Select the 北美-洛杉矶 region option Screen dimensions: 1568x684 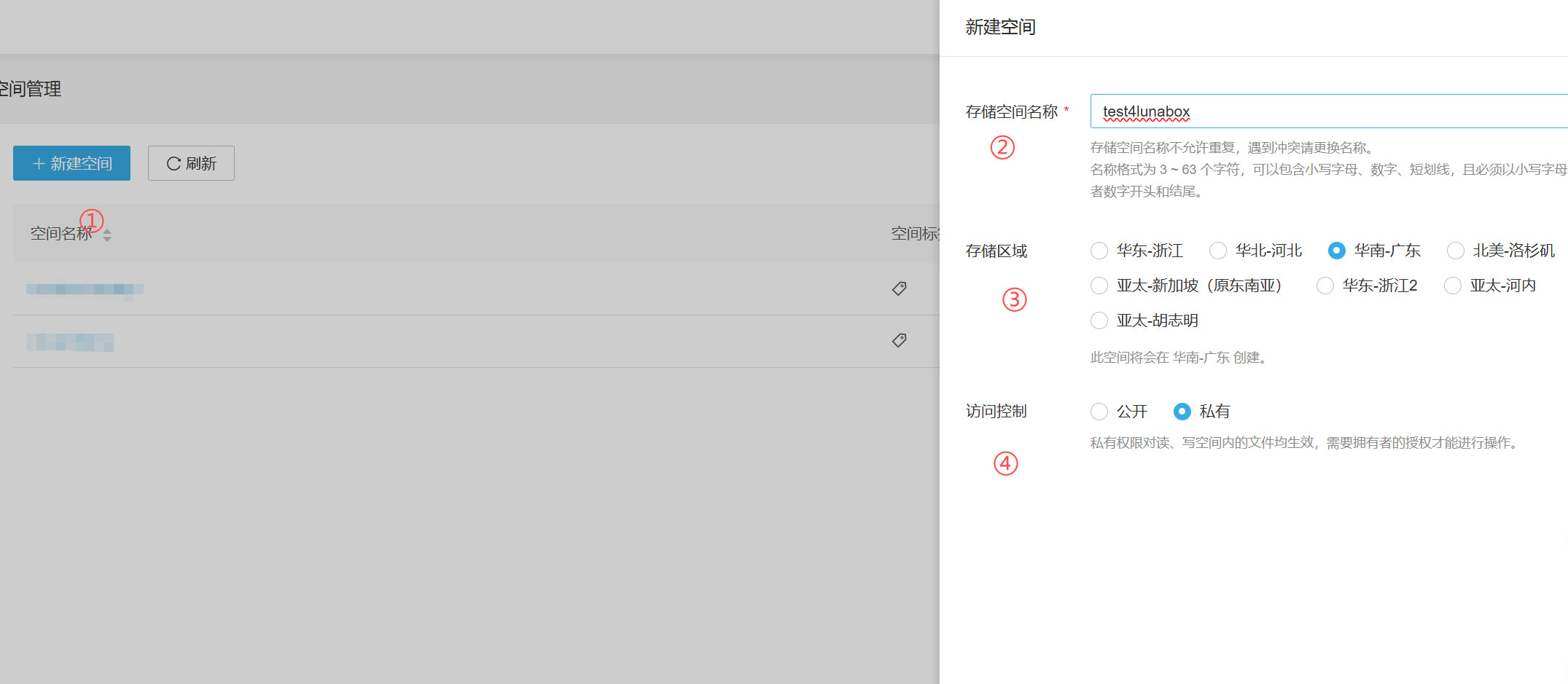click(1456, 251)
